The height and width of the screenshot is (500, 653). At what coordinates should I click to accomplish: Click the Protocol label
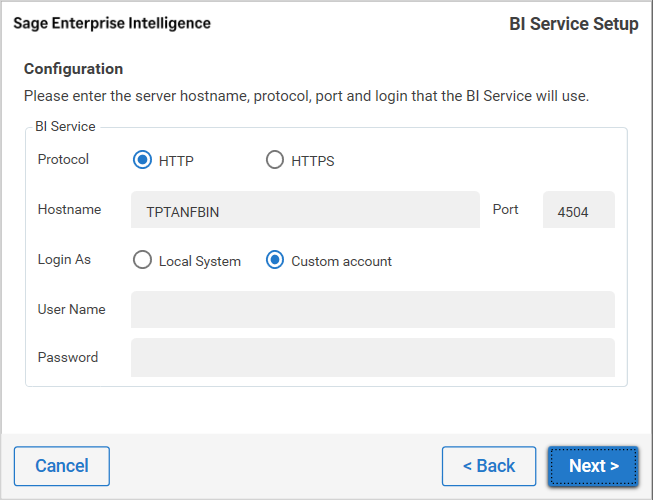63,159
